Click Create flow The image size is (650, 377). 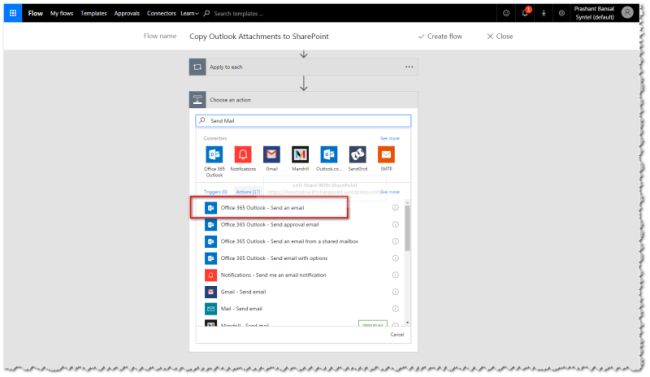tap(440, 36)
